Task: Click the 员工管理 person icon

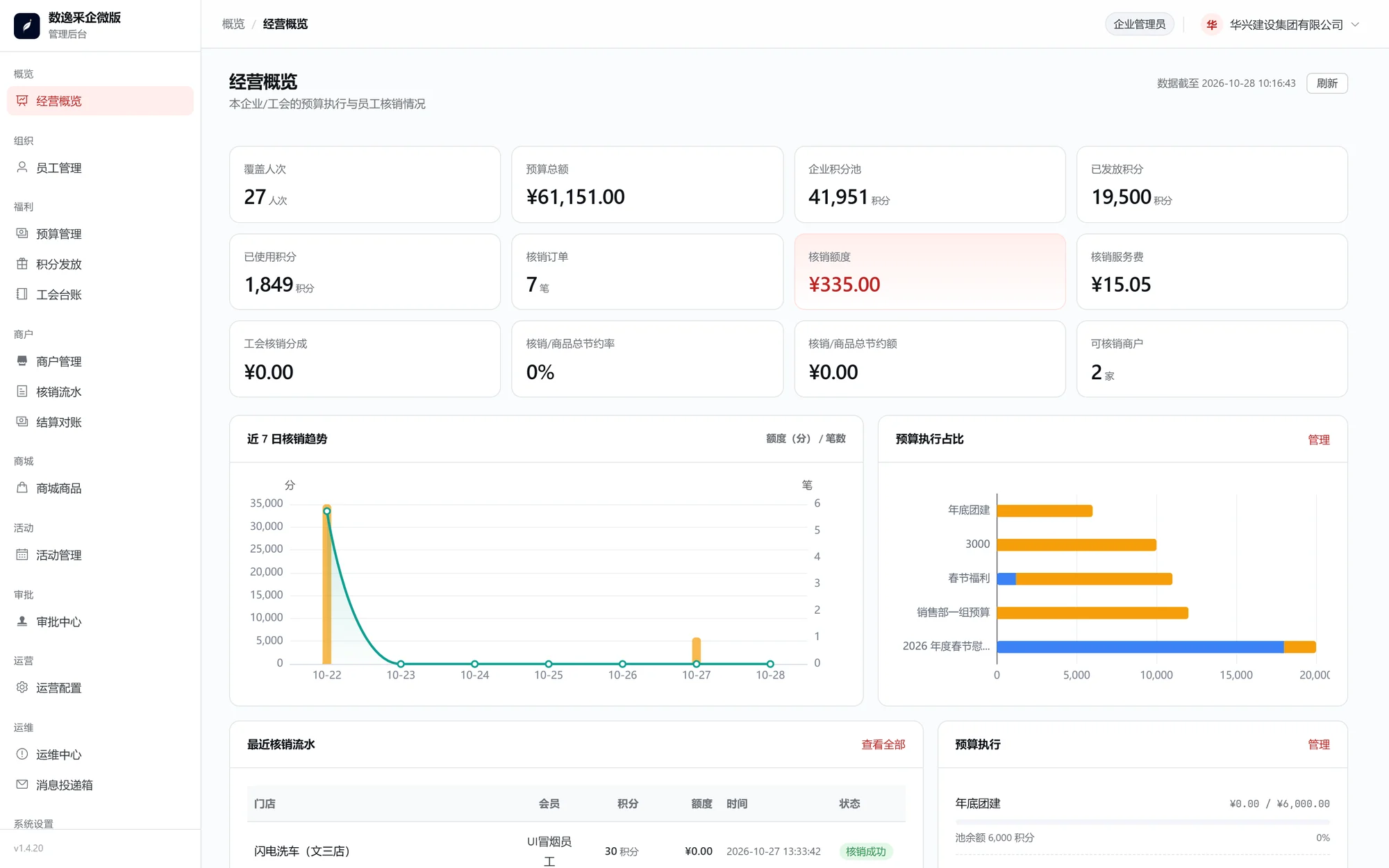Action: pos(22,167)
